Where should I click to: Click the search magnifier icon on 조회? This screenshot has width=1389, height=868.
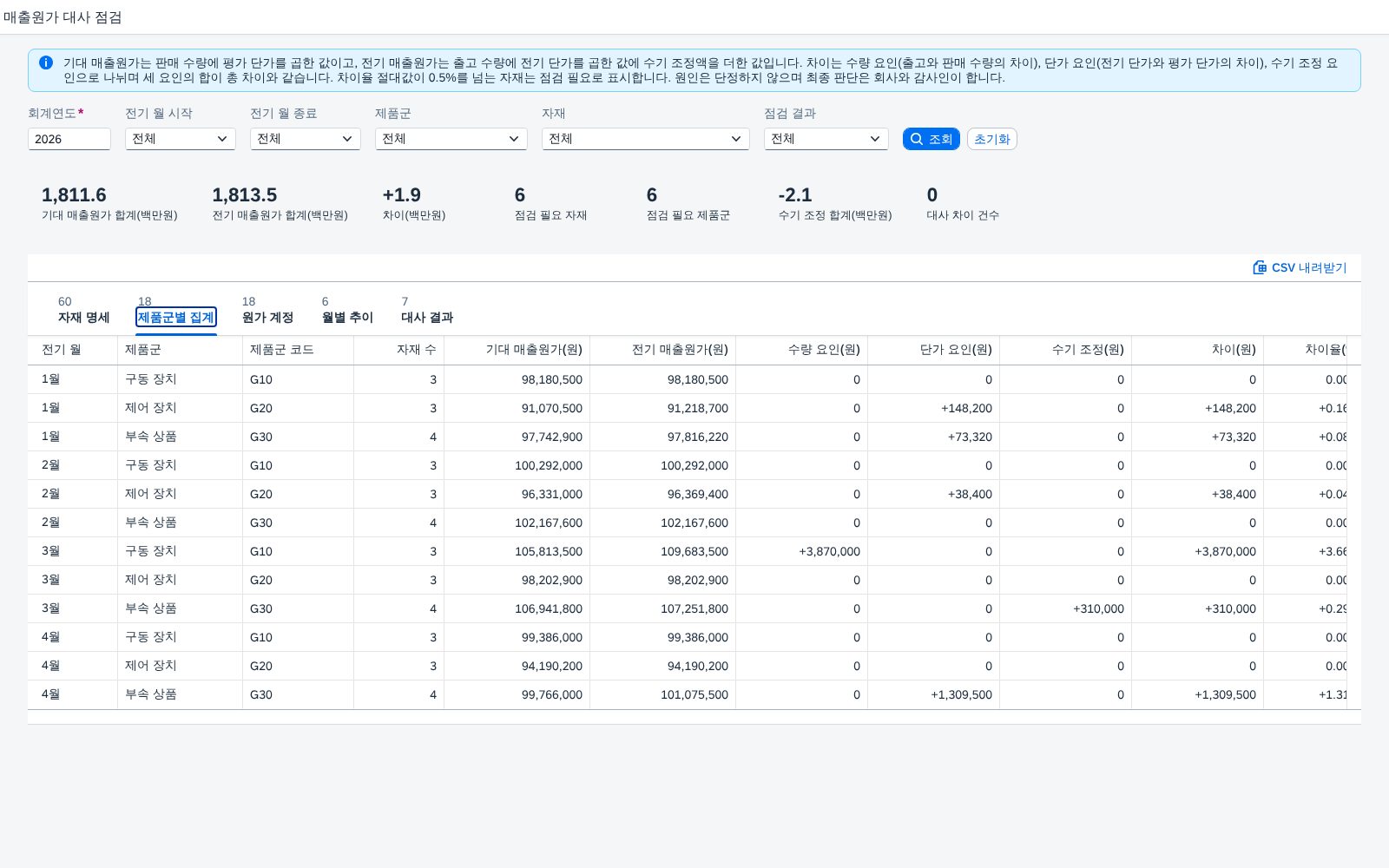tap(916, 139)
